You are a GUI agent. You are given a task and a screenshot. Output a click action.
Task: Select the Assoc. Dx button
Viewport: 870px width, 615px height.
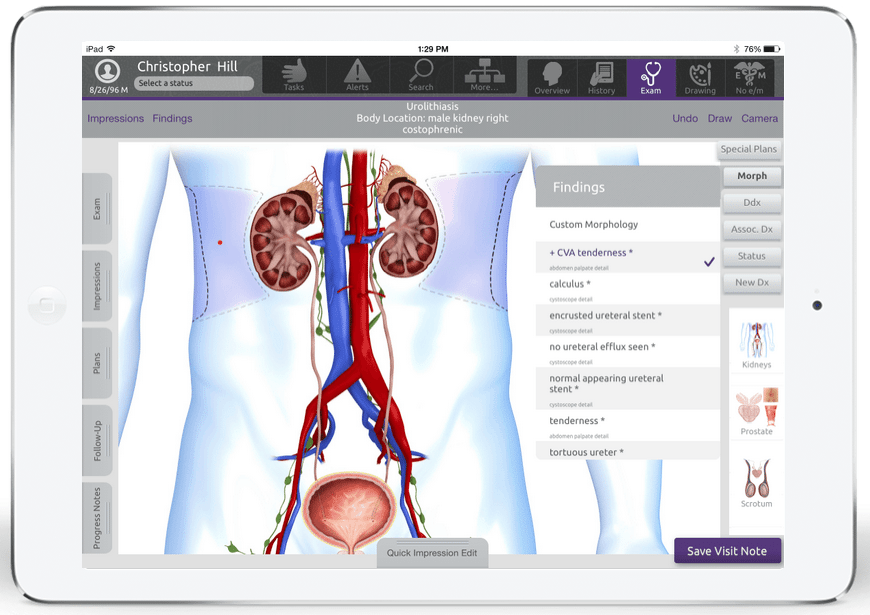click(752, 229)
